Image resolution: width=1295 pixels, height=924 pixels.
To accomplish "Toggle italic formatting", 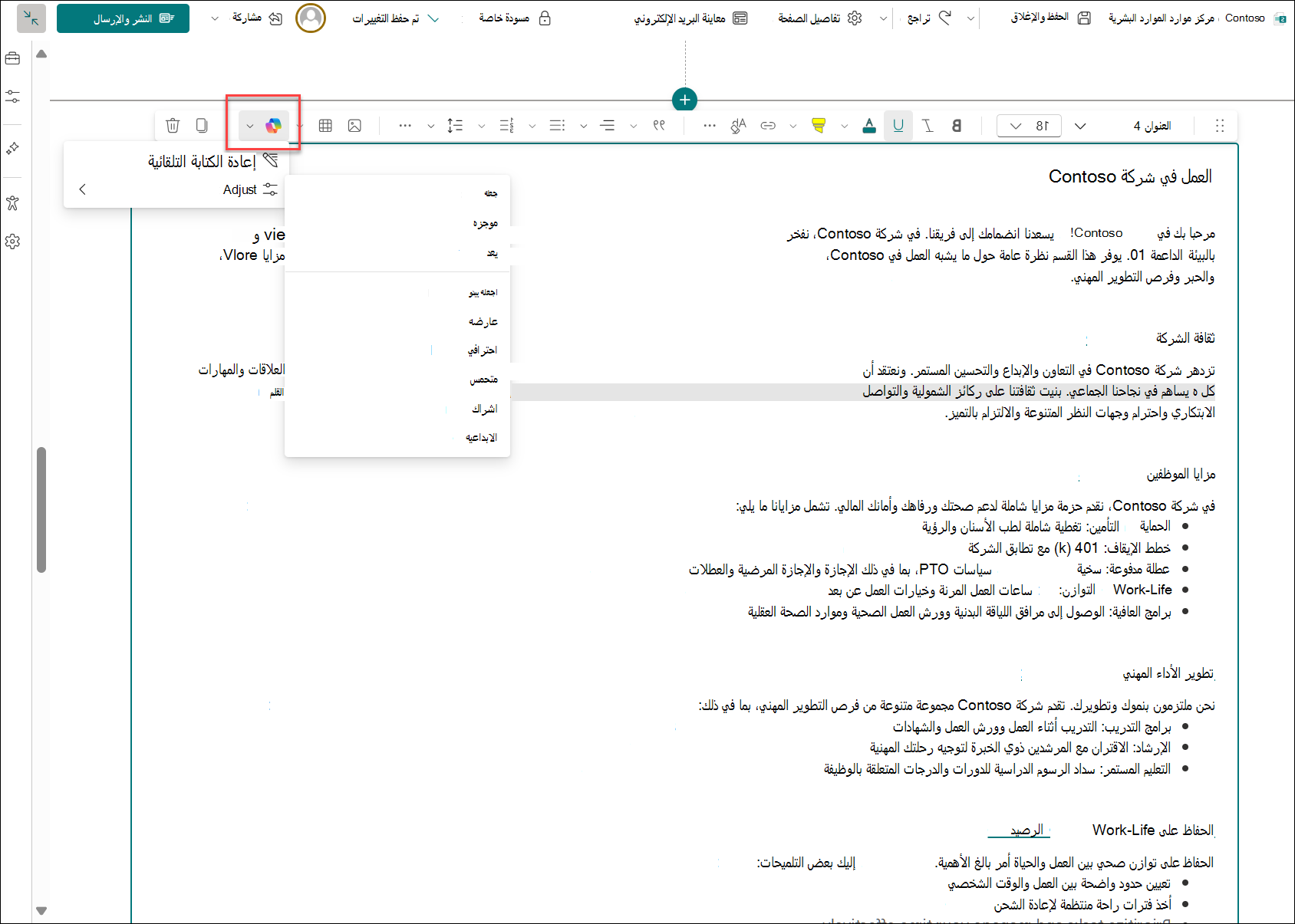I will tap(928, 126).
